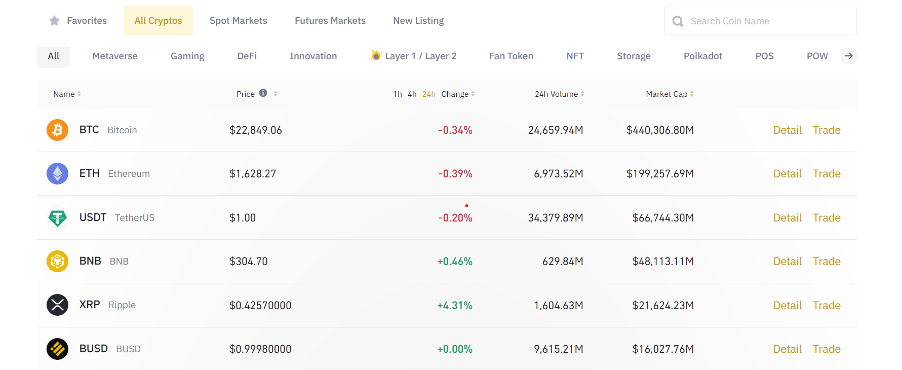Click the flame icon before Layer 1 / Layer 2

376,55
